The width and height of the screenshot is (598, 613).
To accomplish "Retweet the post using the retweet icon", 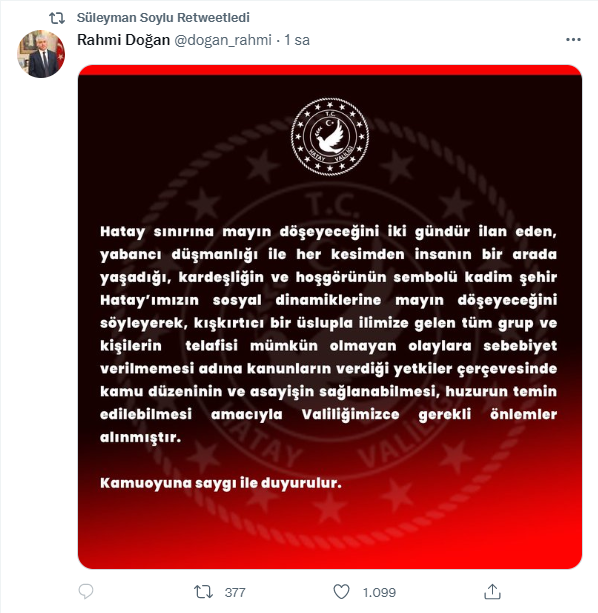I will (203, 592).
